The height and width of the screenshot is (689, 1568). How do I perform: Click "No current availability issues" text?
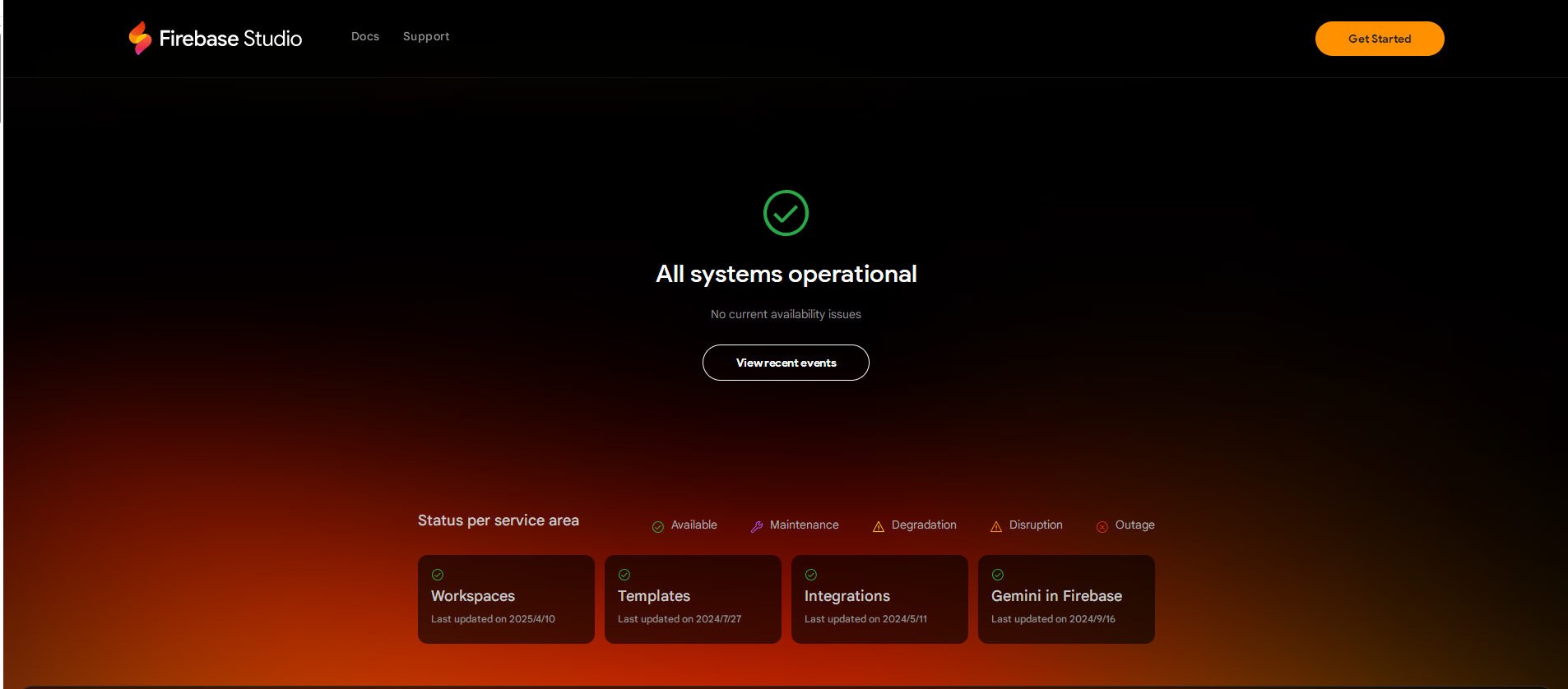786,314
